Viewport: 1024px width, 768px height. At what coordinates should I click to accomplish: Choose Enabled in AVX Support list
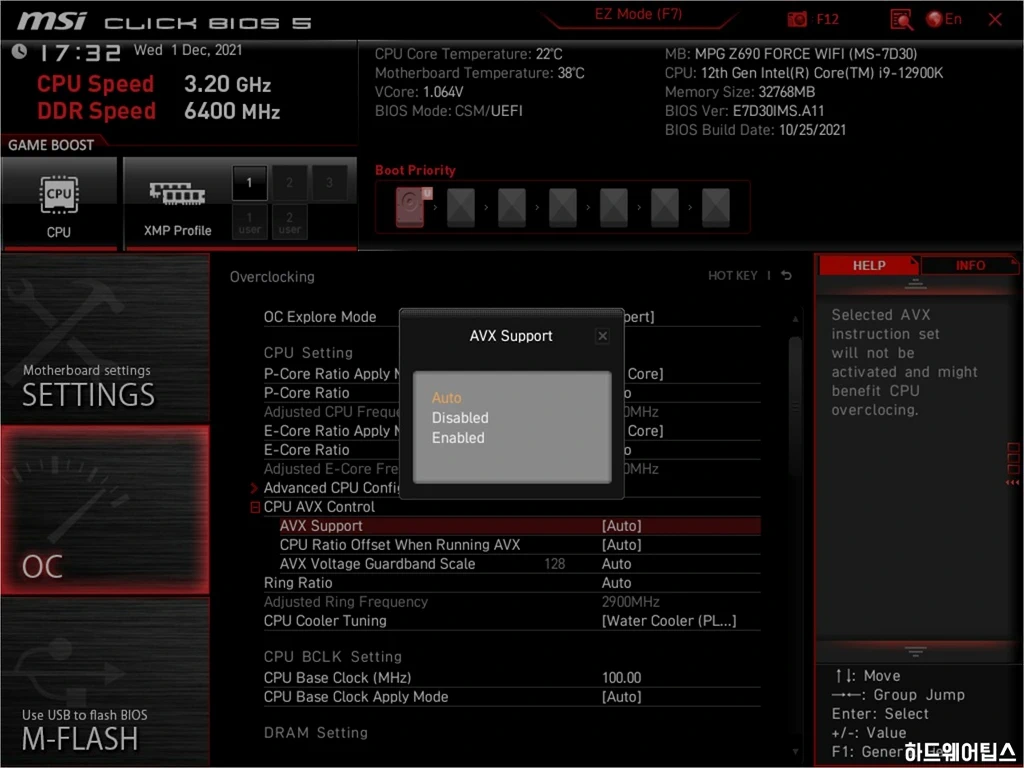(x=458, y=438)
